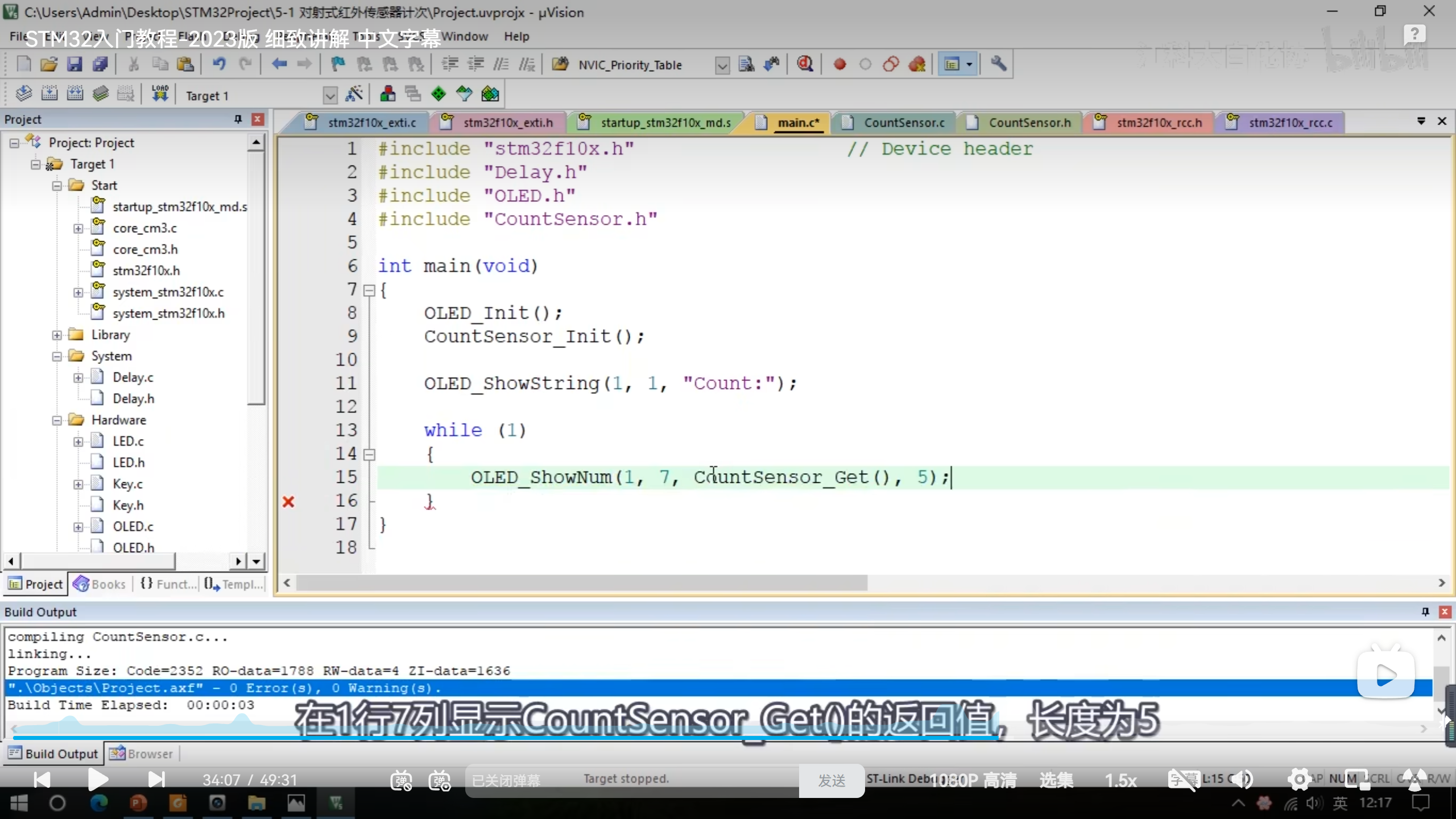Click the Insert Breakpoint red dot icon

tap(839, 64)
